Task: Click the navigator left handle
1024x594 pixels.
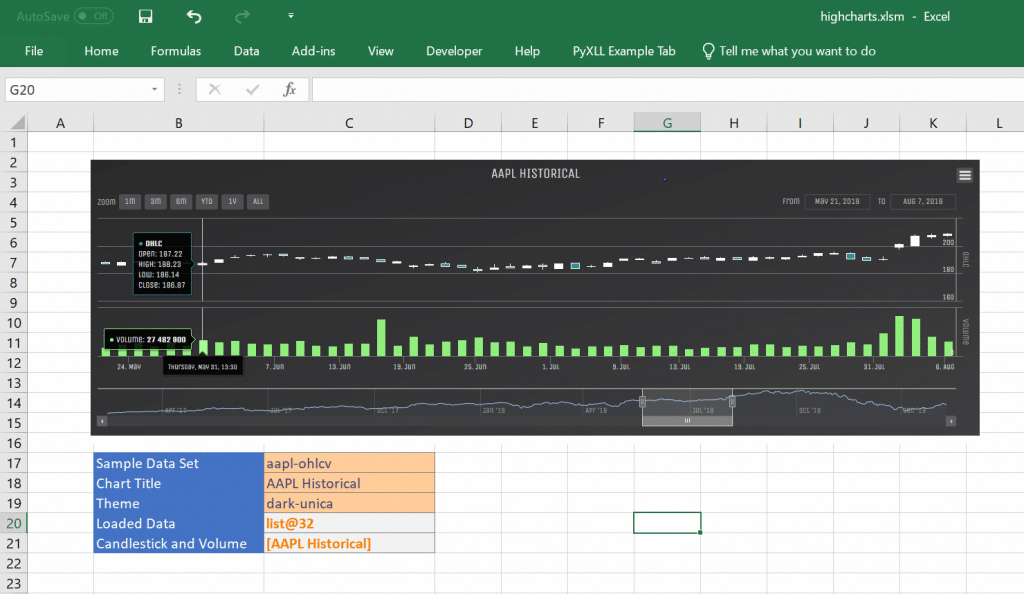Action: click(643, 401)
